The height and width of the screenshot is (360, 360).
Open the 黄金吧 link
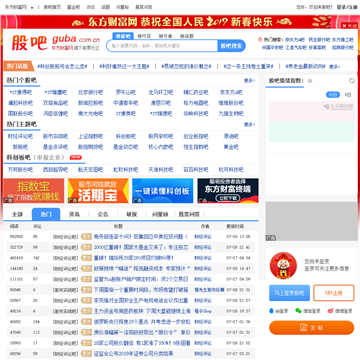coord(231,147)
